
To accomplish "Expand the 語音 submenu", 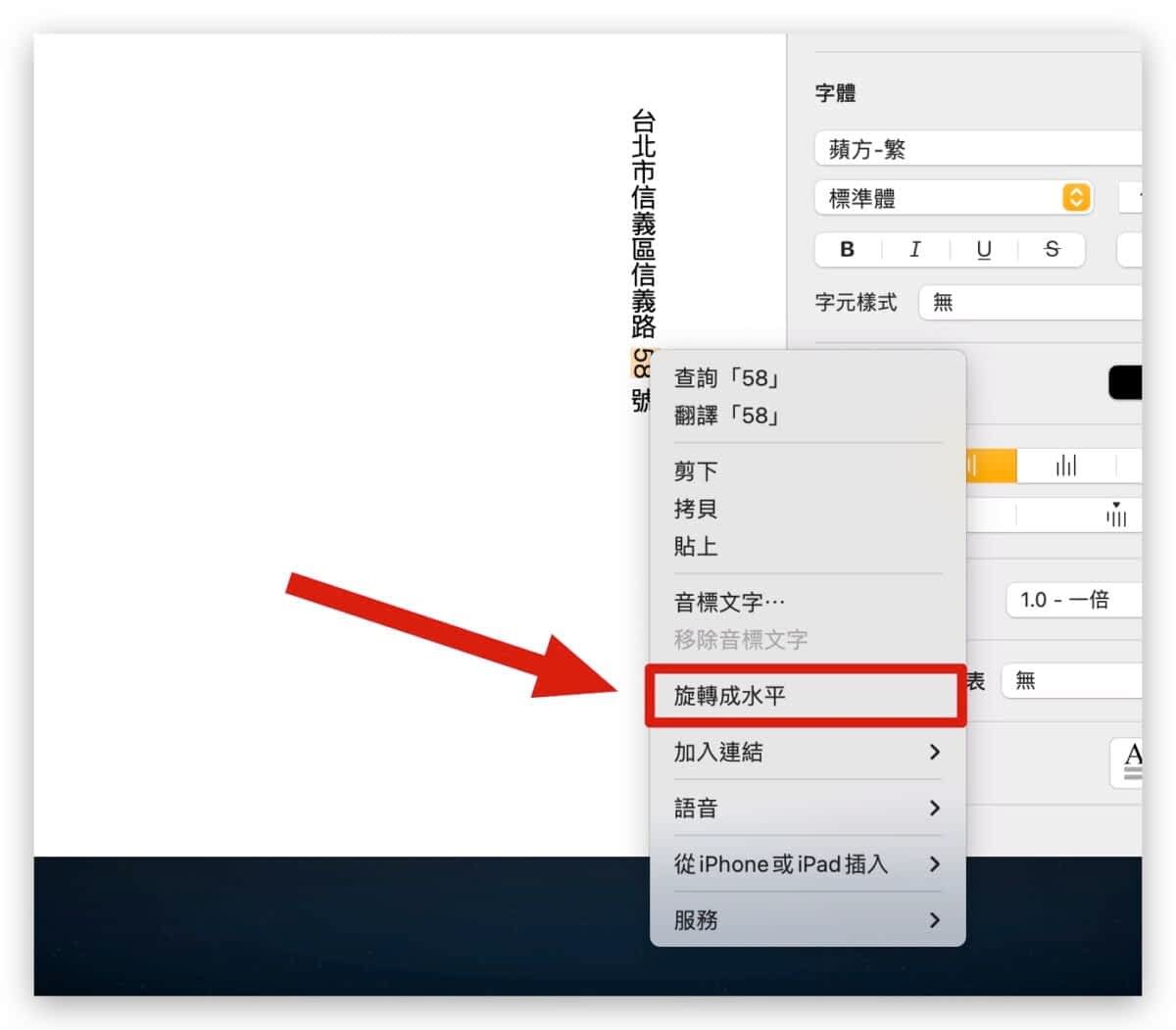I will coord(807,809).
